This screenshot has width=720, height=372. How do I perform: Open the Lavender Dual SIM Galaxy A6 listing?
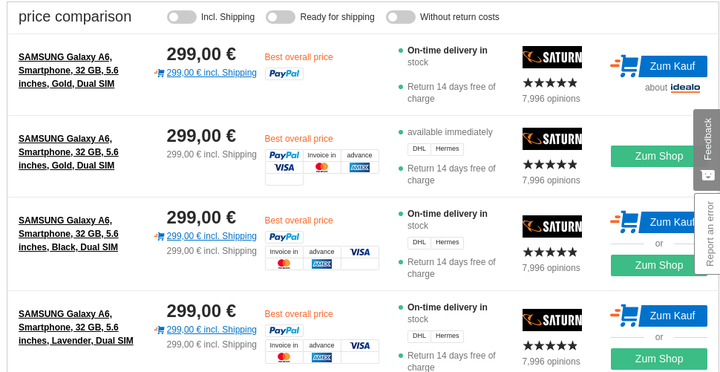point(76,327)
